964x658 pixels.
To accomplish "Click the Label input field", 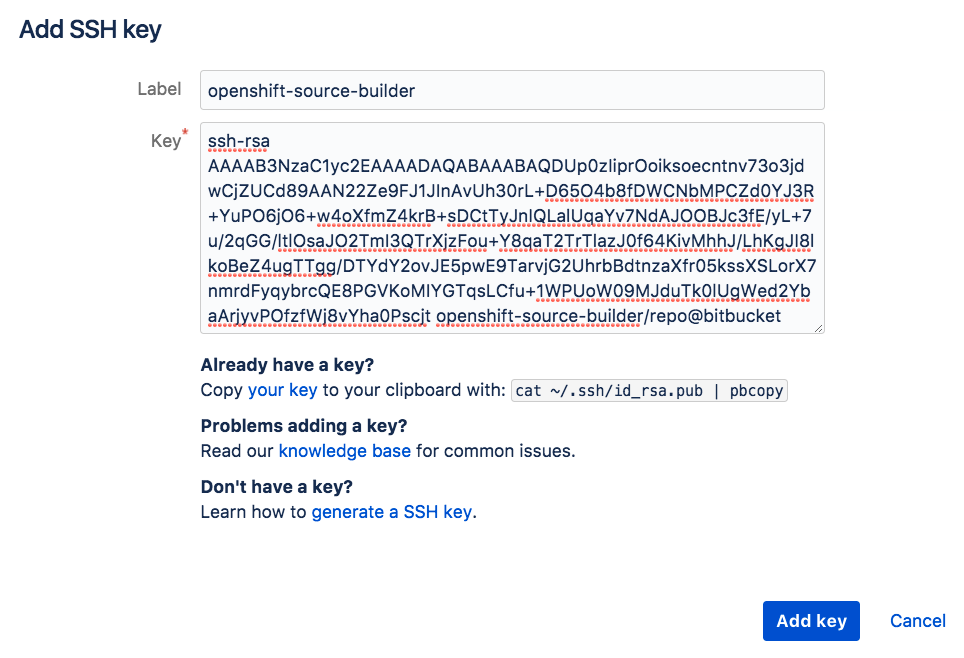I will (512, 90).
